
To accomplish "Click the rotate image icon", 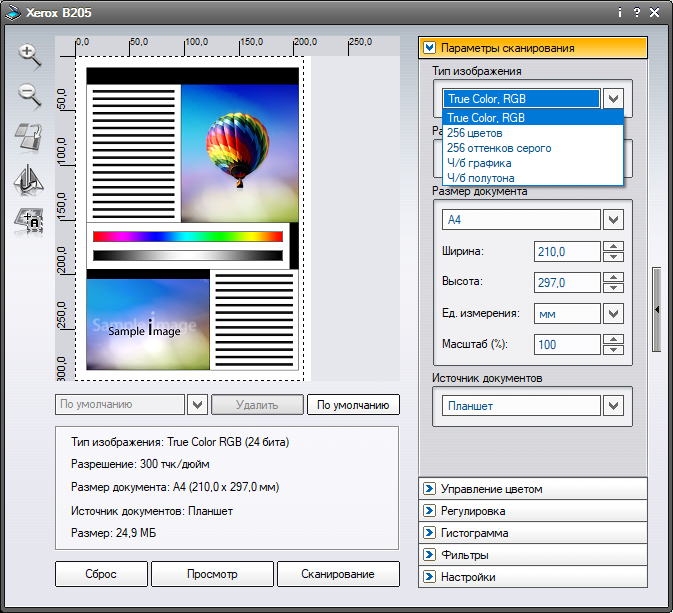I will (x=28, y=137).
